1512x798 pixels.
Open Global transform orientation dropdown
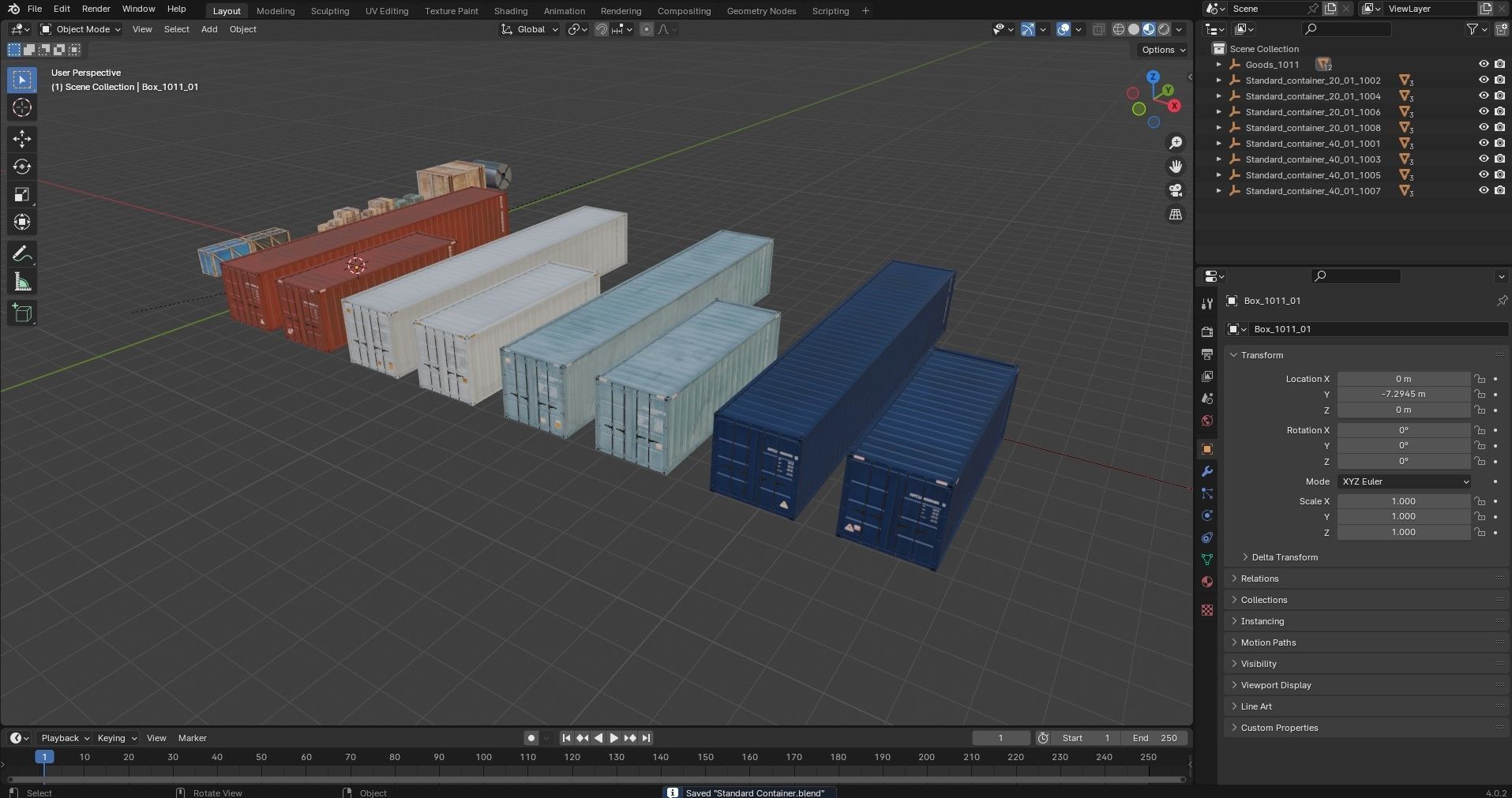pyautogui.click(x=530, y=29)
